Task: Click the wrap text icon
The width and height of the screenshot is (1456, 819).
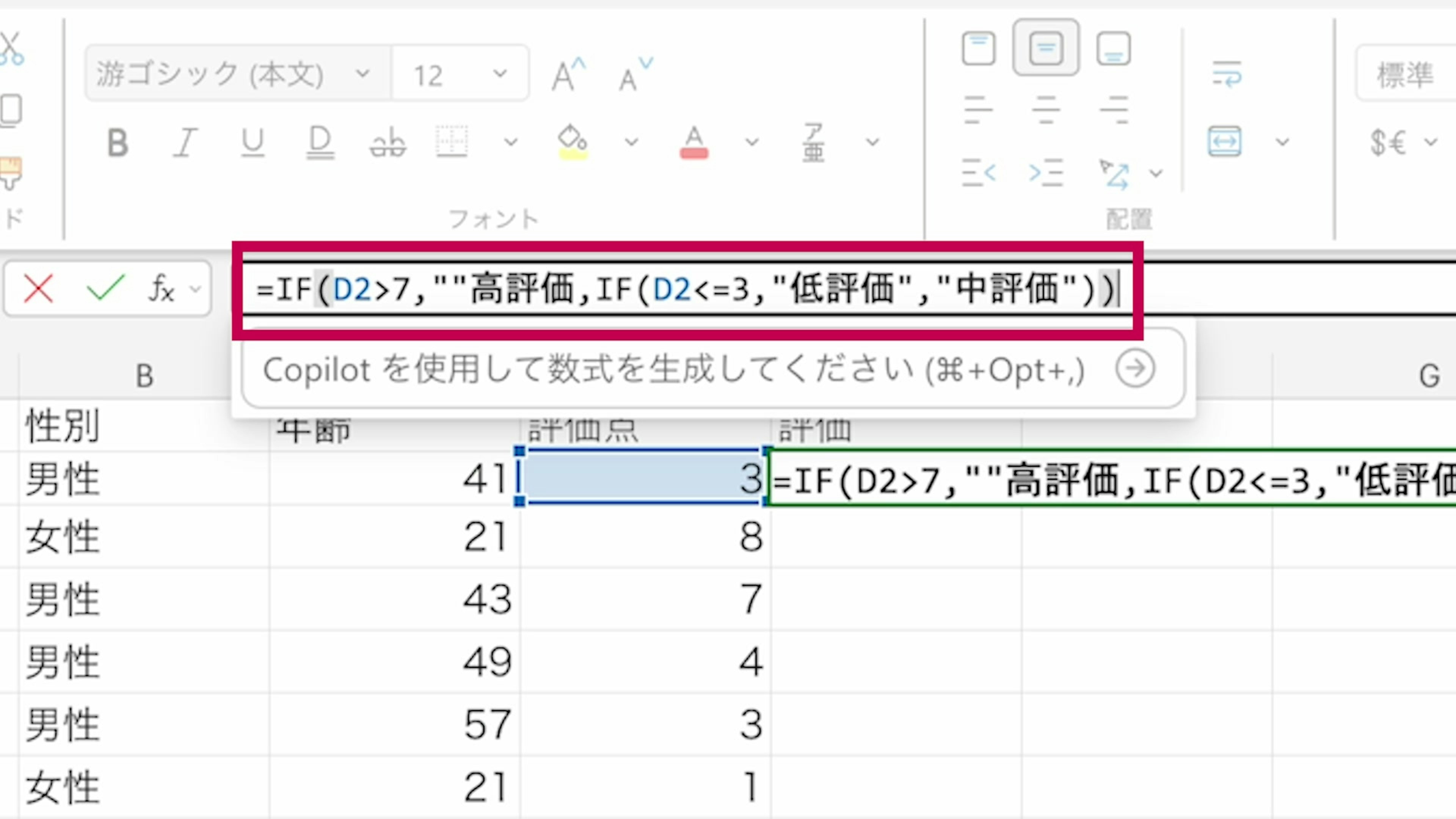Action: [1227, 74]
